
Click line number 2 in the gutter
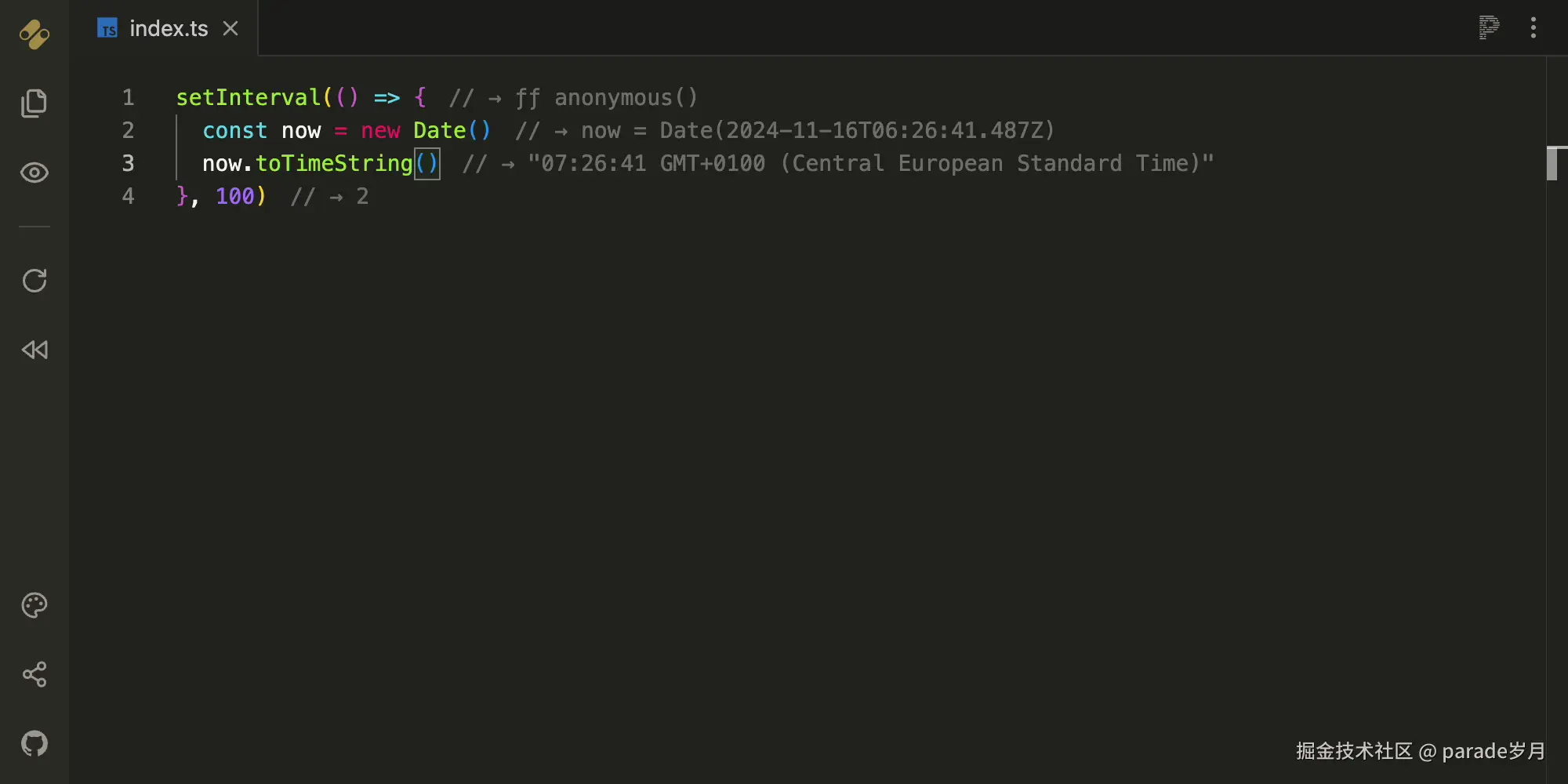[128, 130]
